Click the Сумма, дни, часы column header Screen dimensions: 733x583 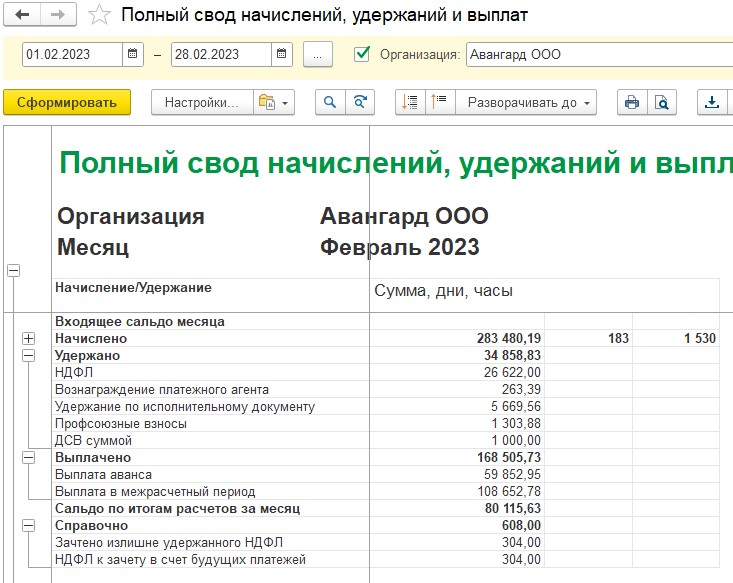click(x=443, y=291)
